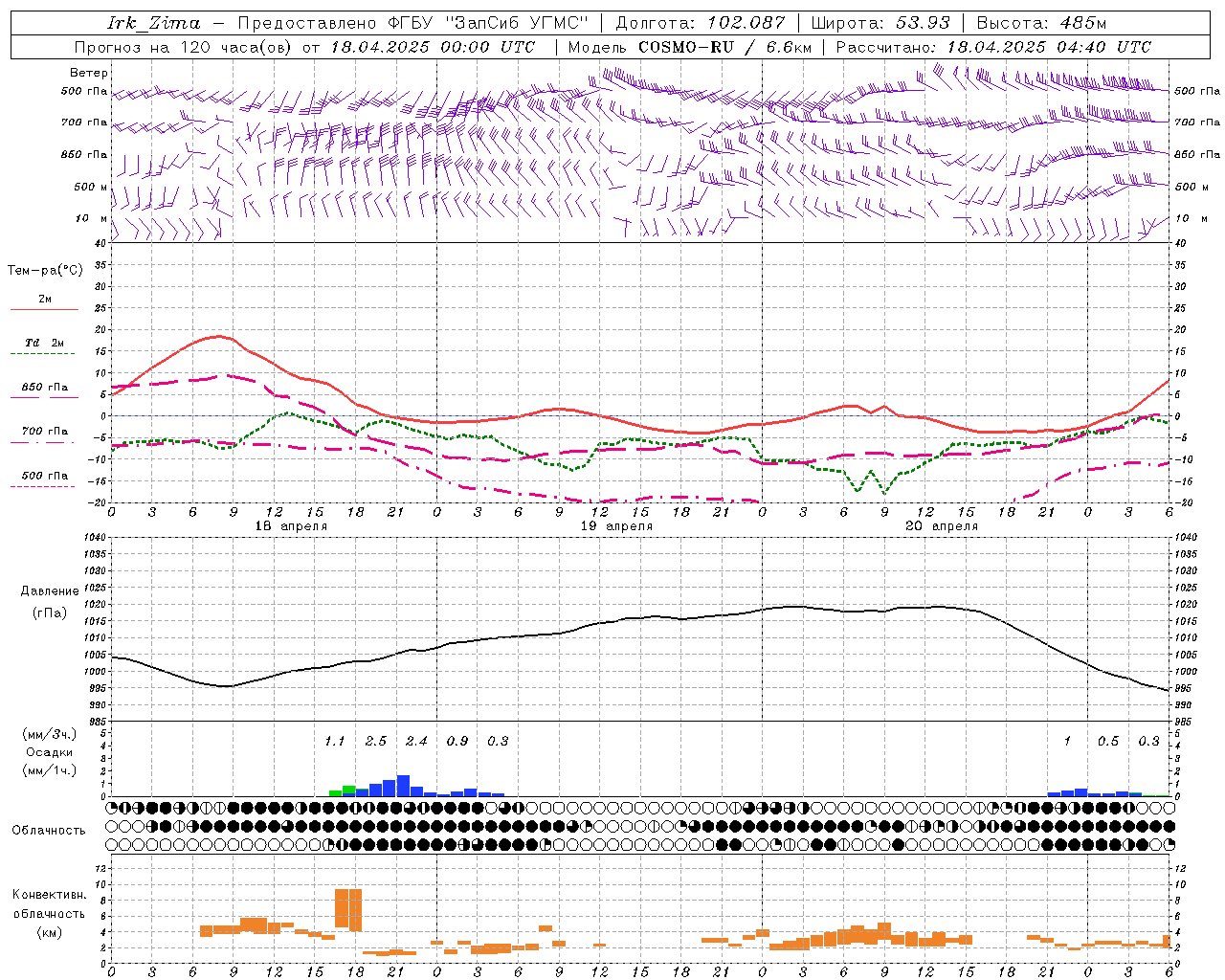The width and height of the screenshot is (1225, 980).
Task: Click the Давление panel label
Action: coord(50,591)
